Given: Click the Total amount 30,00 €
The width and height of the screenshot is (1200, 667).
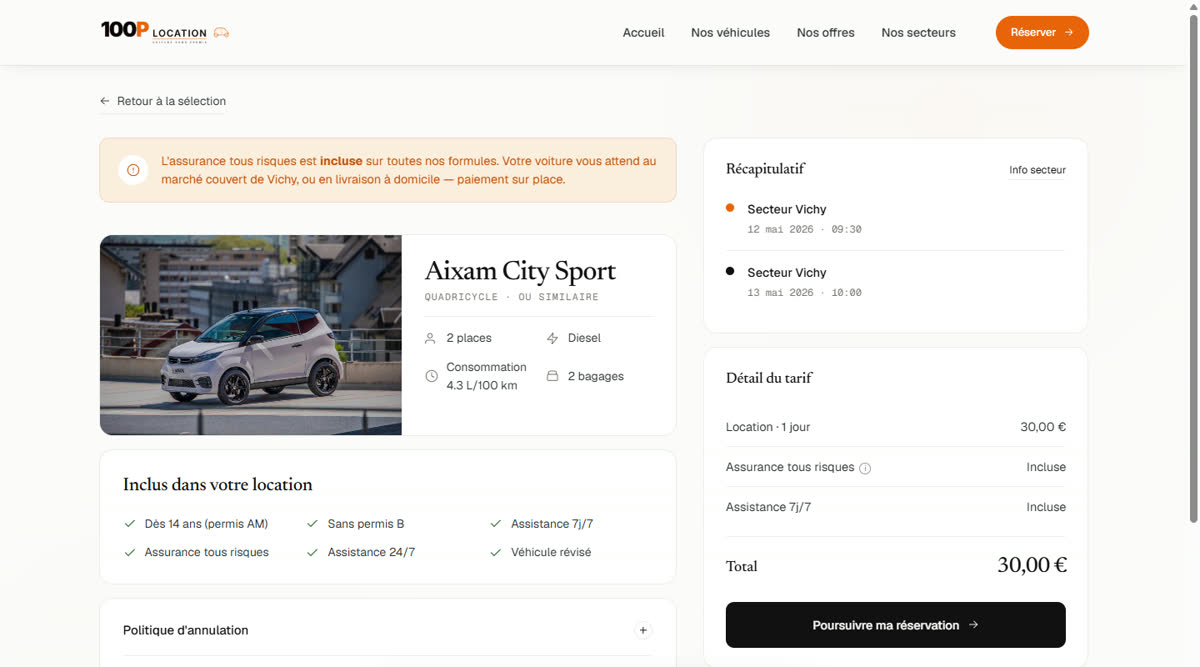Looking at the screenshot, I should [x=1032, y=565].
